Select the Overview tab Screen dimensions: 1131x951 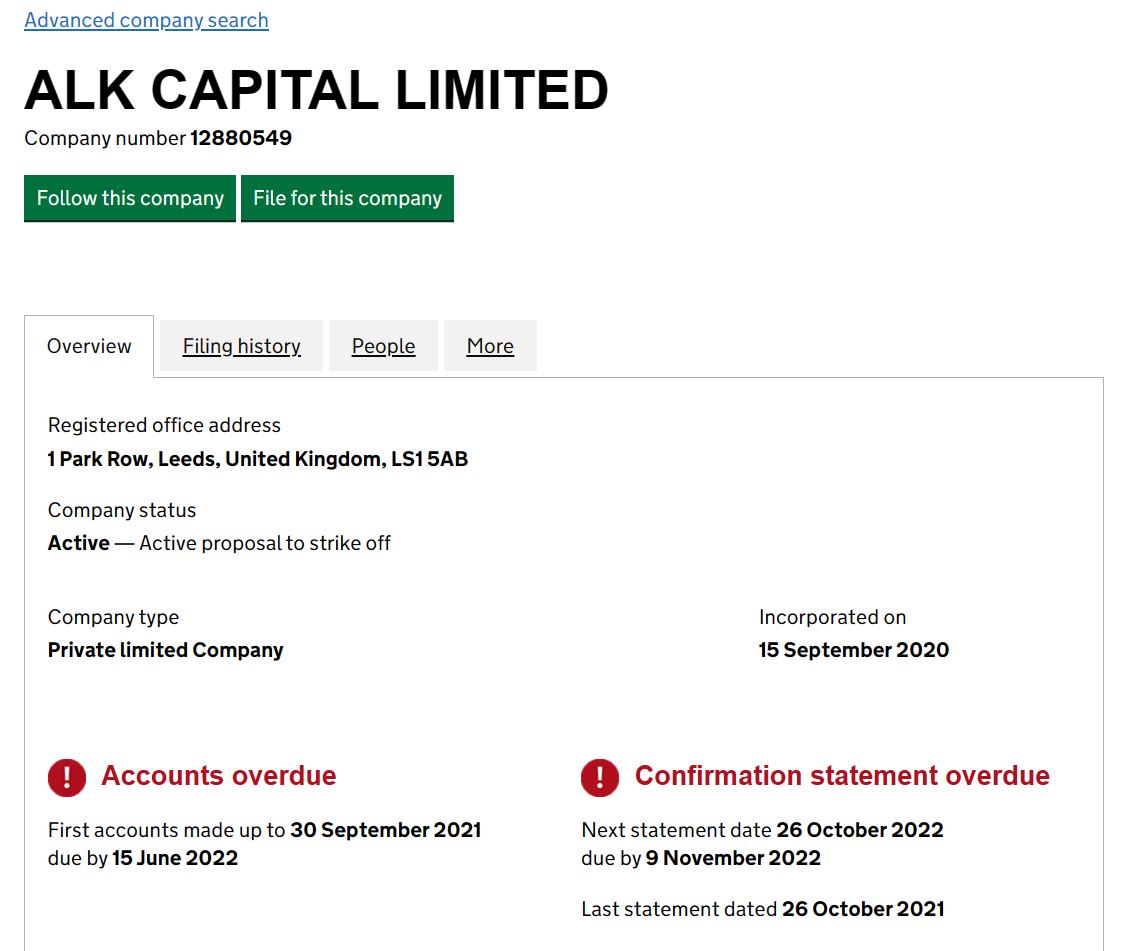pos(89,346)
